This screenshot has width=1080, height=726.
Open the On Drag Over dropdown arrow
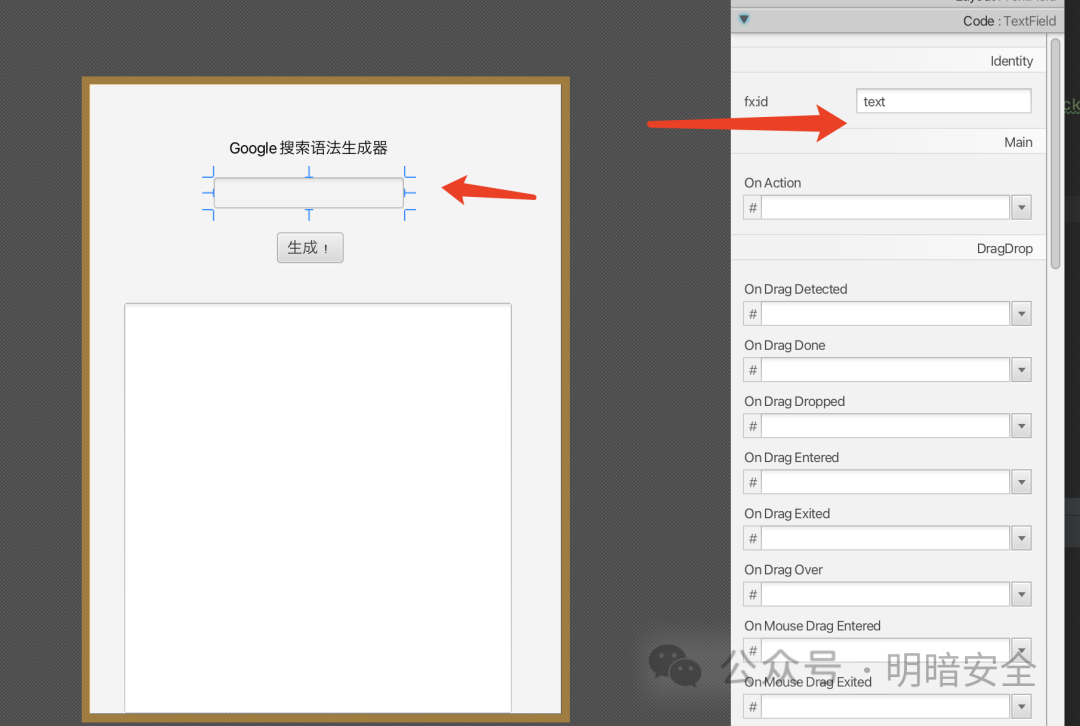click(x=1021, y=594)
